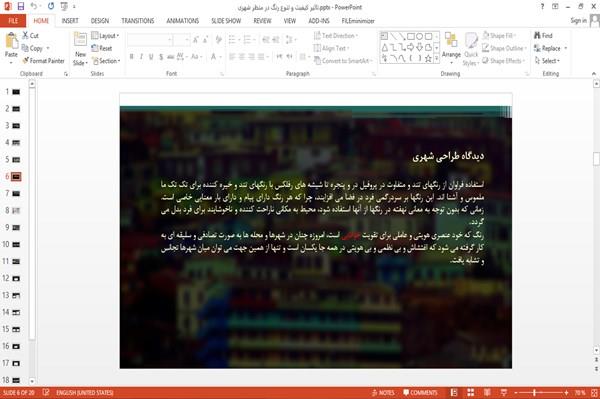Click spell check icon in status bar

click(46, 392)
